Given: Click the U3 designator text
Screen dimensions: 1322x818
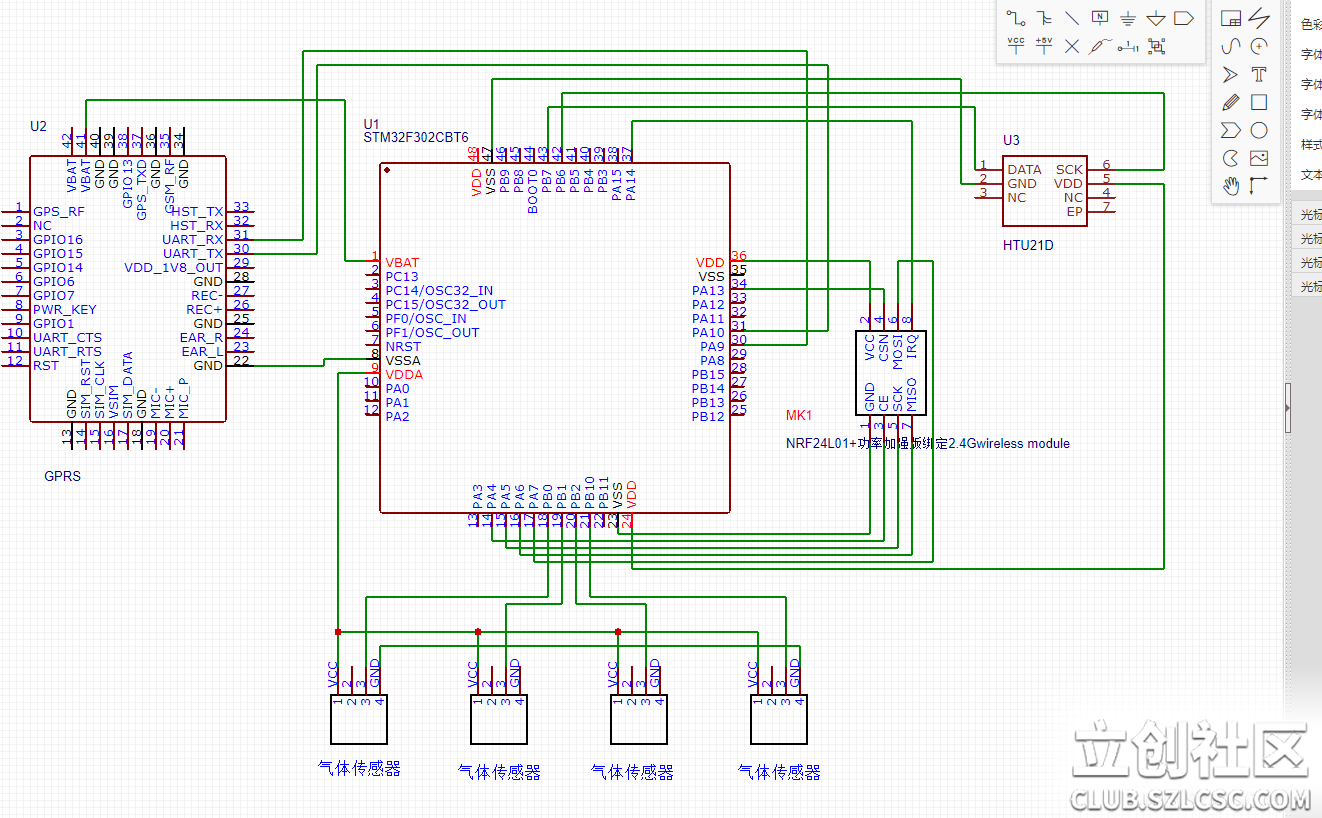Looking at the screenshot, I should [x=1012, y=141].
